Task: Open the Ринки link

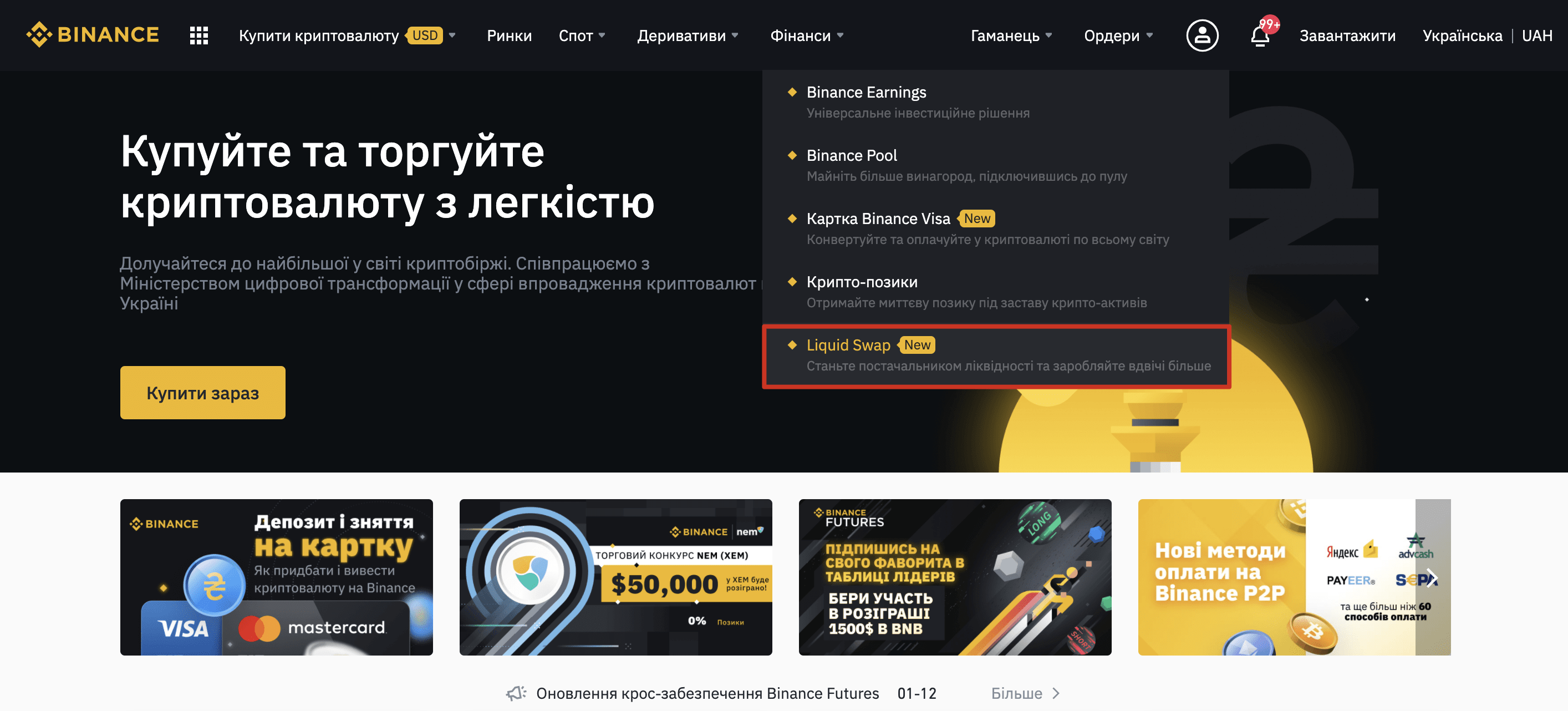Action: pyautogui.click(x=509, y=35)
